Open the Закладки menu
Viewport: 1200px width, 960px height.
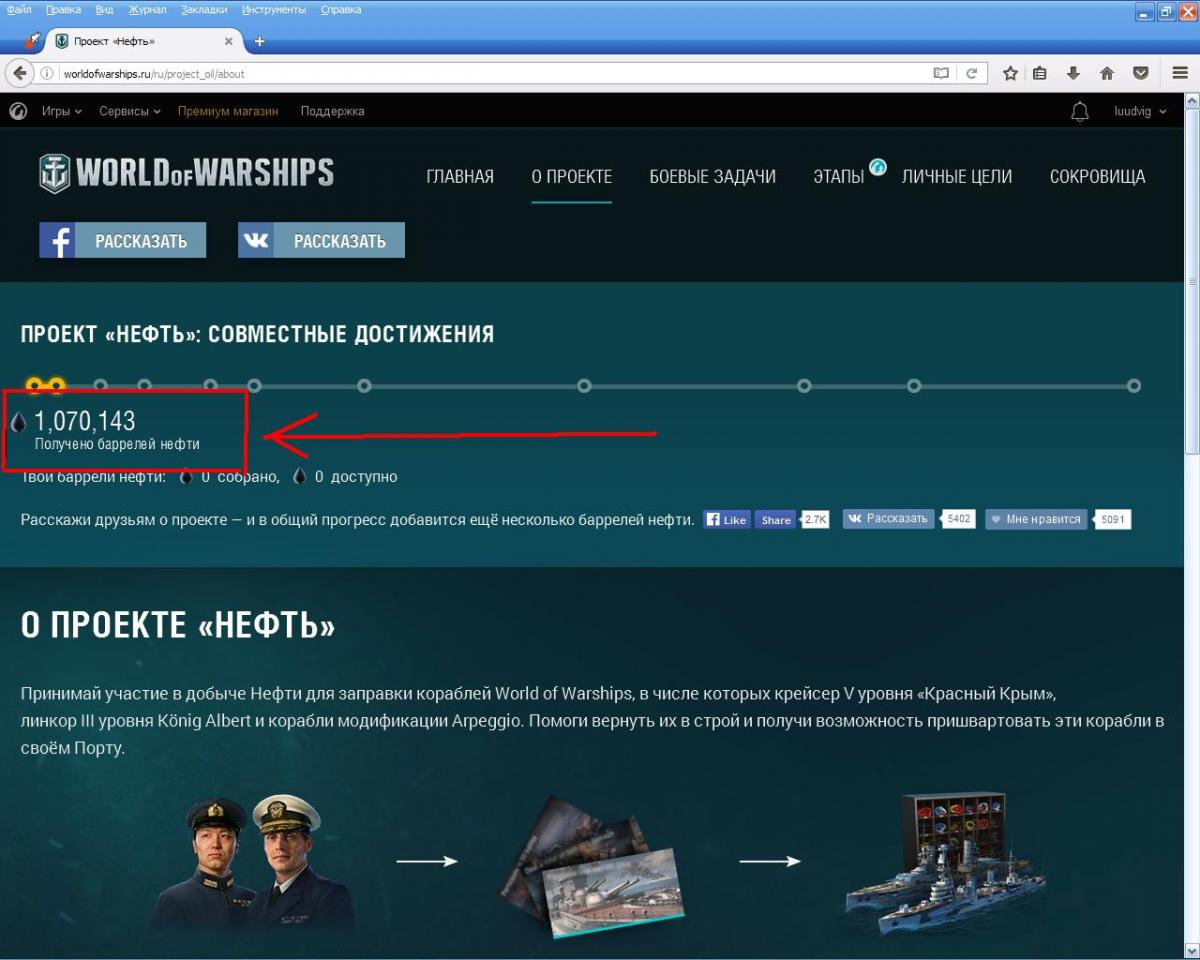click(205, 9)
